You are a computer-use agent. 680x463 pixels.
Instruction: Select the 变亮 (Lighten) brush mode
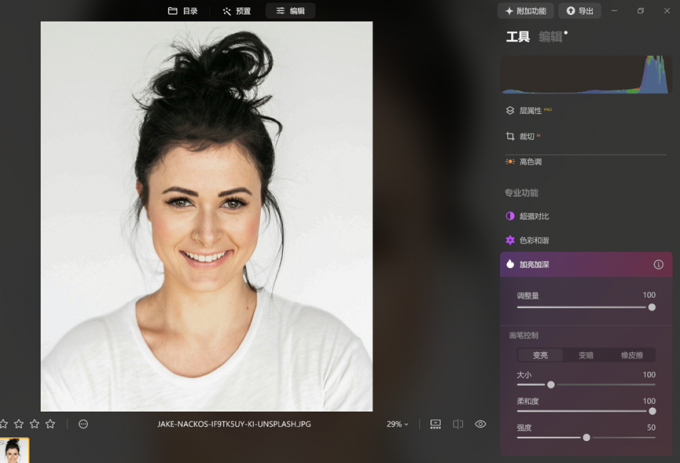[540, 355]
